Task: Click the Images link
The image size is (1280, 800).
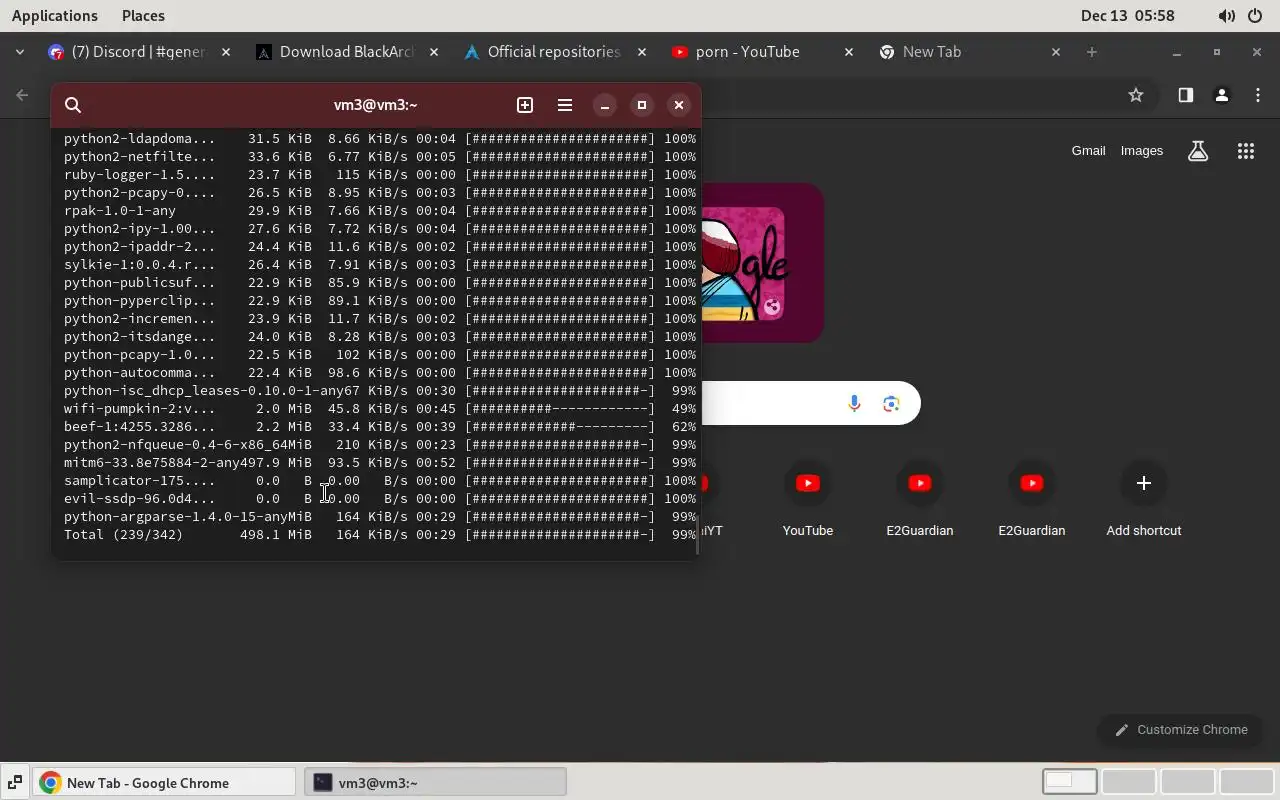Action: (x=1142, y=151)
